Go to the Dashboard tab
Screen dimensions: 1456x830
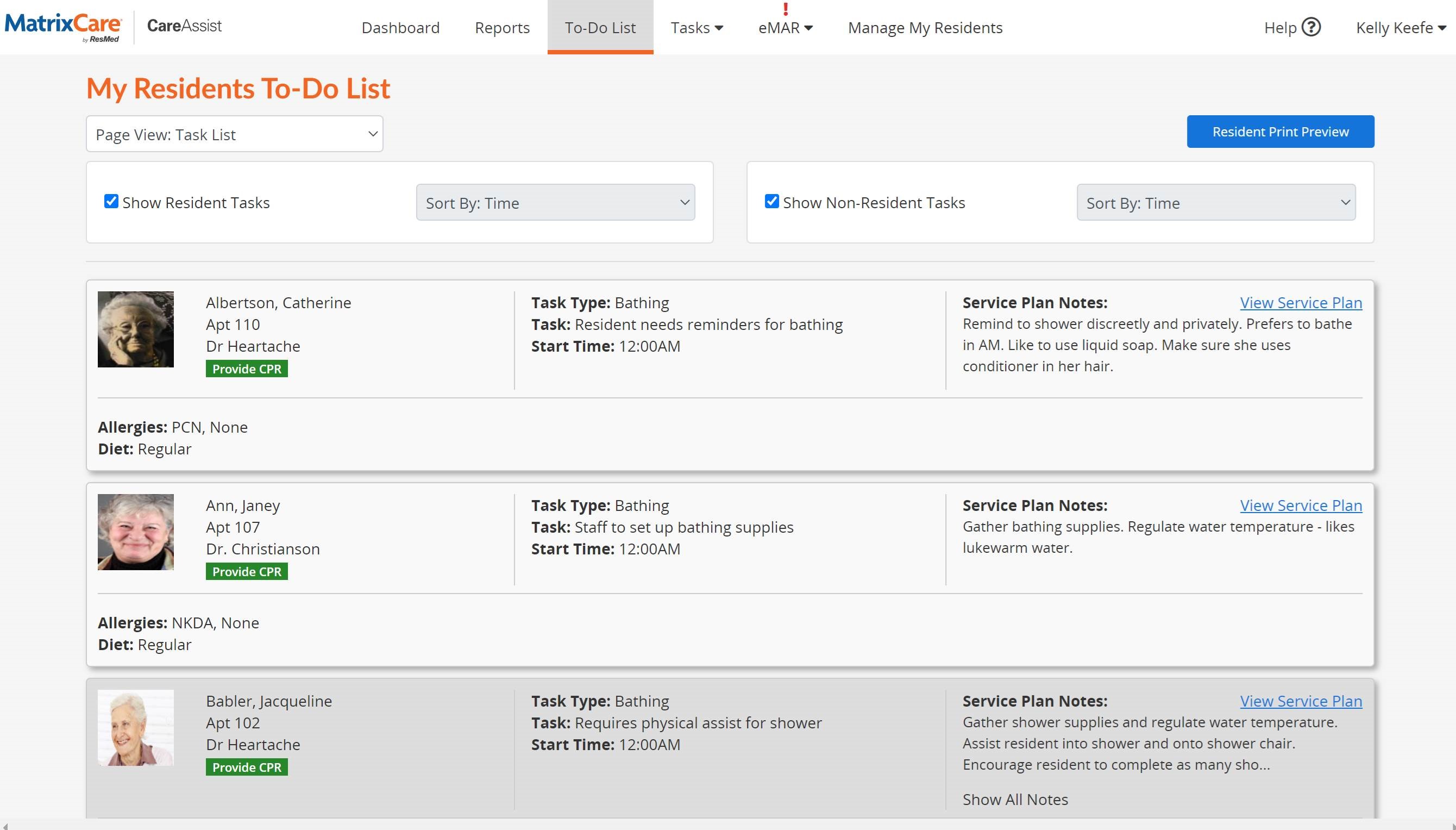coord(400,27)
